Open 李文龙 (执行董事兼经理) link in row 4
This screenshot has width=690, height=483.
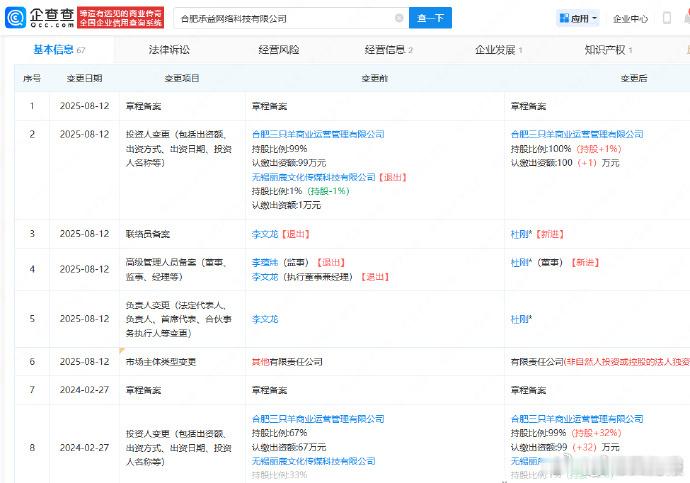point(265,277)
